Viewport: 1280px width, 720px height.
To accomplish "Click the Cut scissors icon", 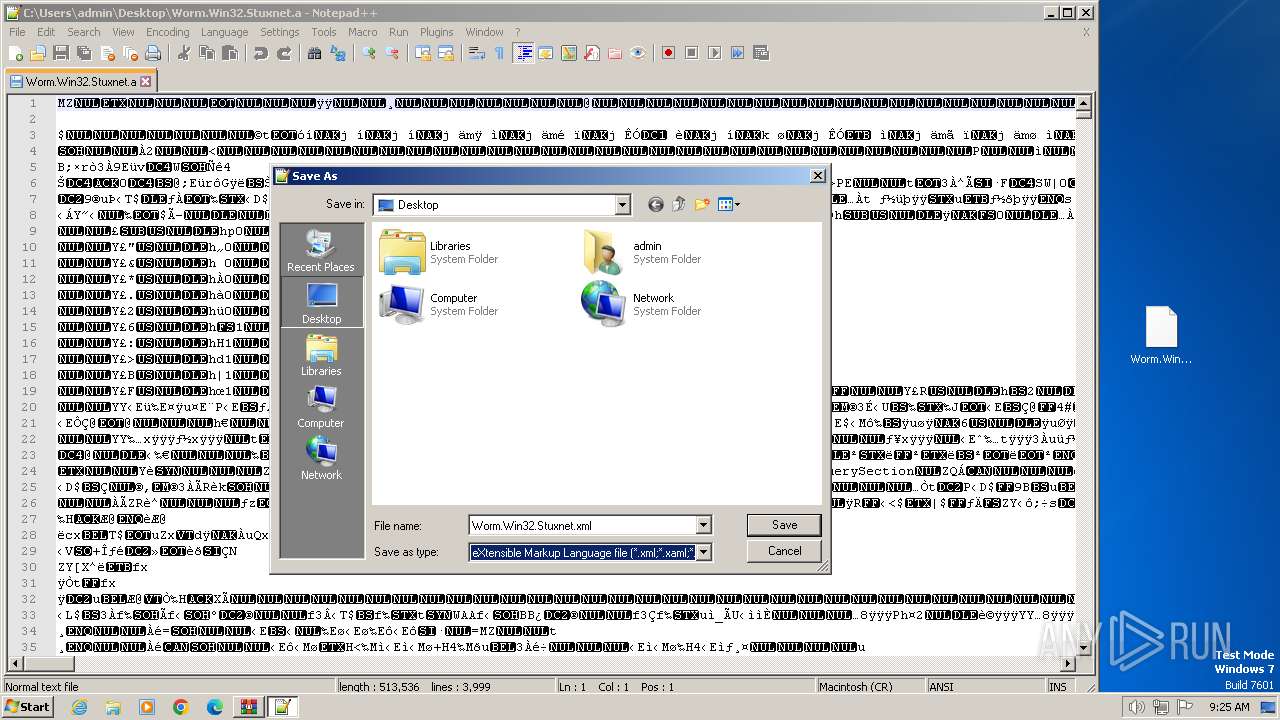I will pyautogui.click(x=184, y=53).
